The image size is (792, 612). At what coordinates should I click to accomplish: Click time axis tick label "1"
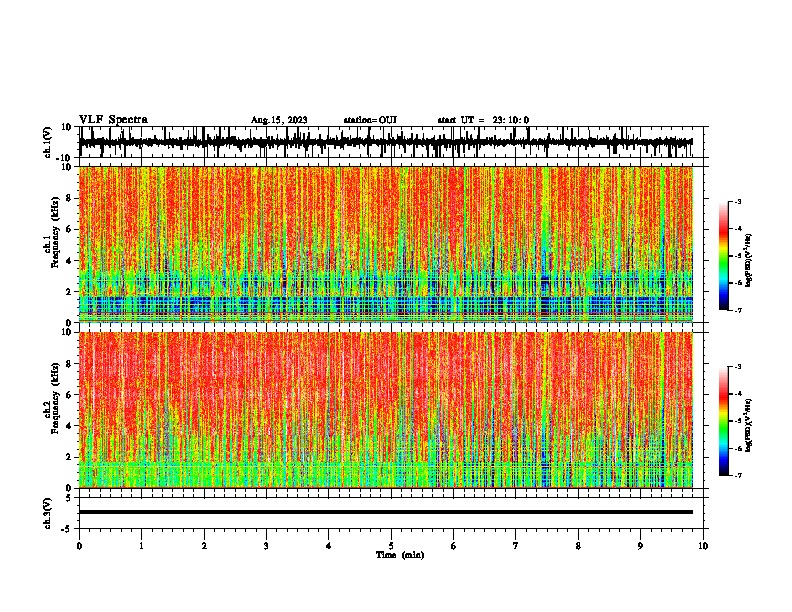click(x=141, y=546)
